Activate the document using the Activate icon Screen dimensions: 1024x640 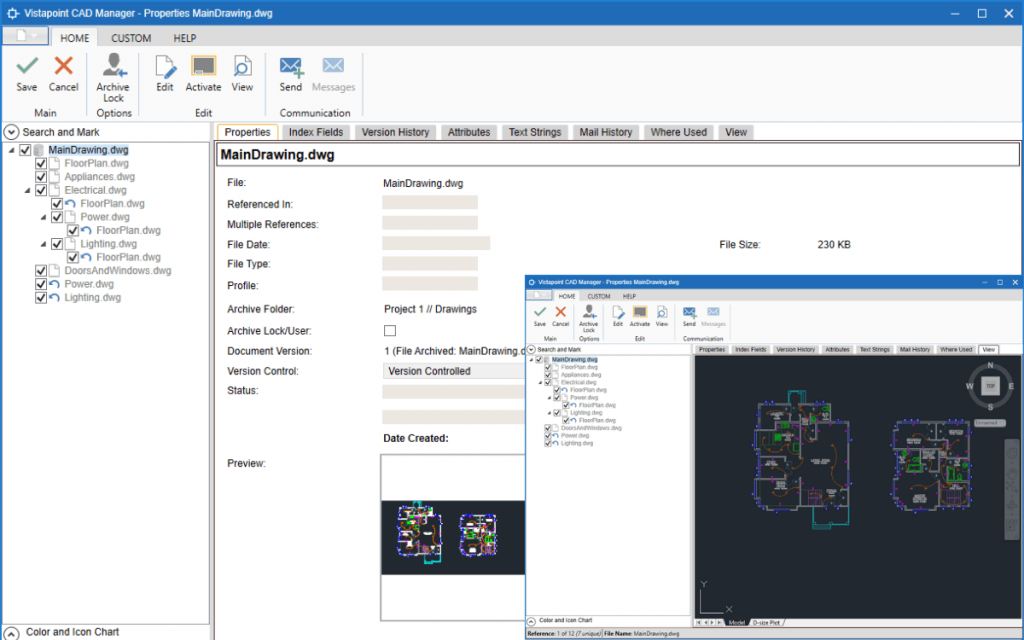pyautogui.click(x=203, y=72)
